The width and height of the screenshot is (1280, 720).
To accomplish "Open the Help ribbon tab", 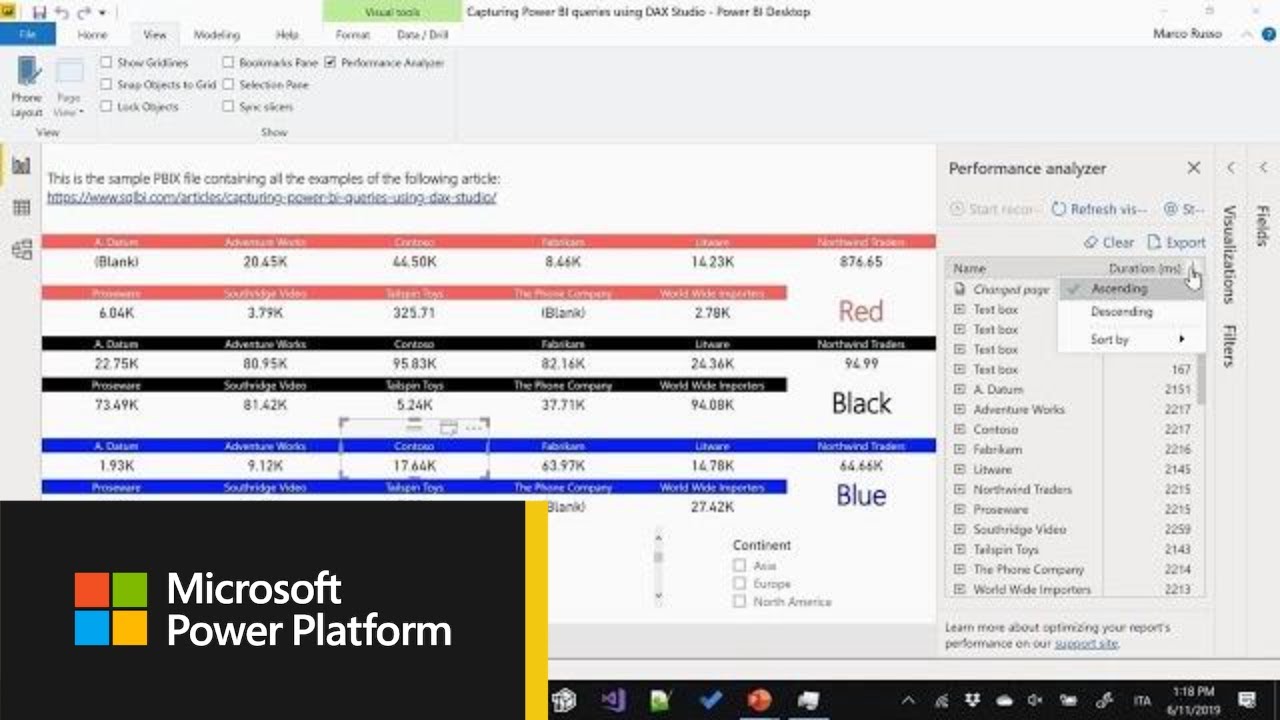I will tap(287, 34).
